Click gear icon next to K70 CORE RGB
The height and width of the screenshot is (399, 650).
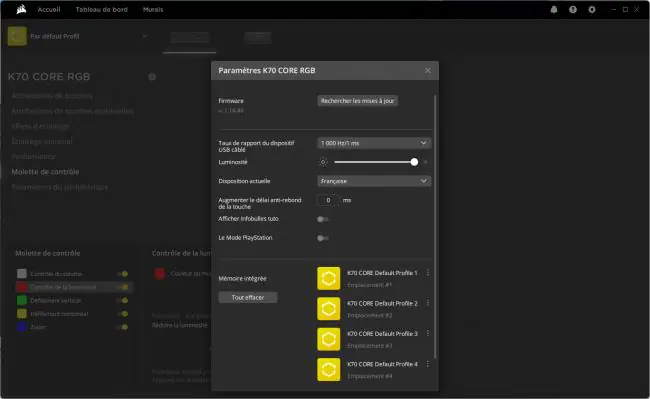tap(152, 77)
